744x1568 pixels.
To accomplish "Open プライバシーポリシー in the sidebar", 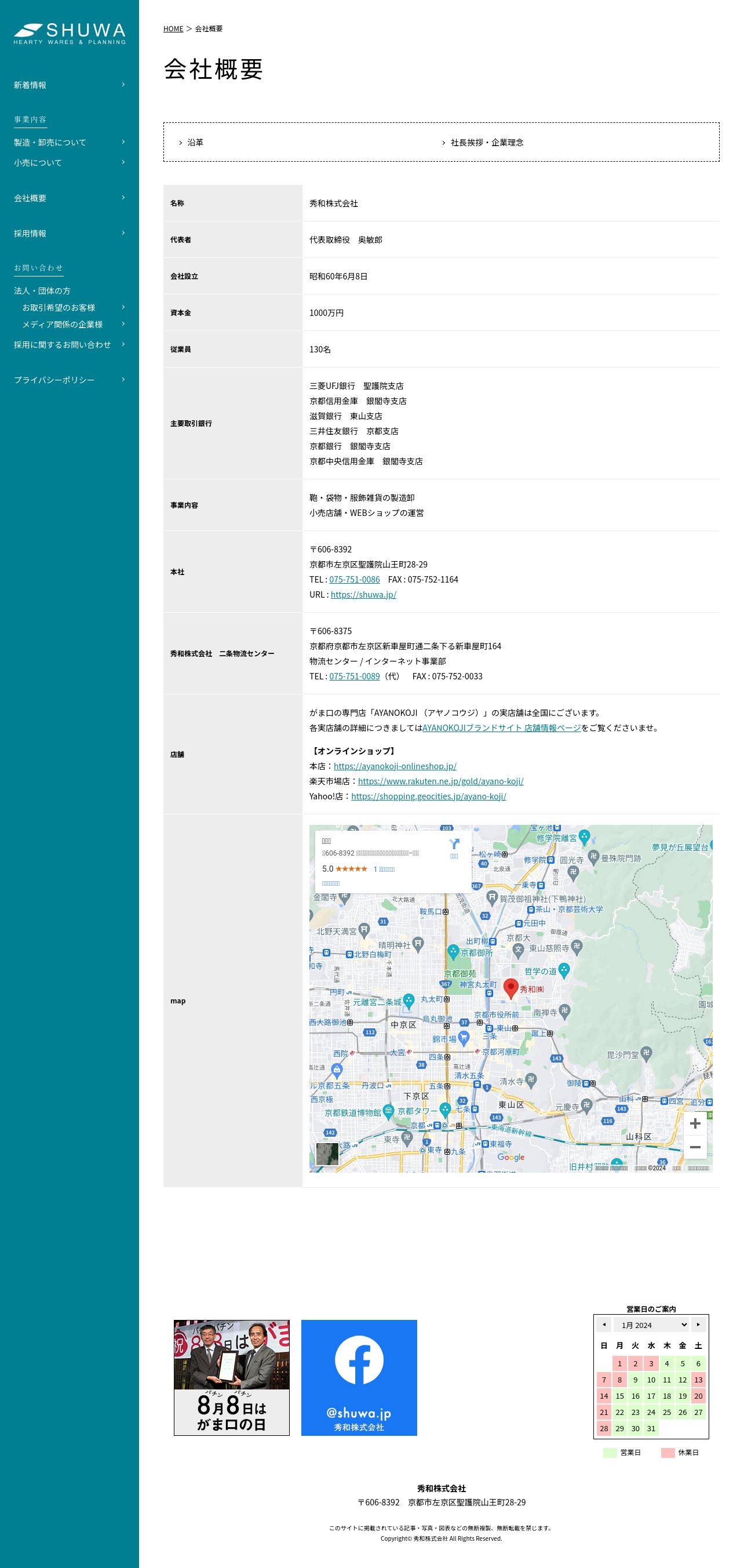I will 70,380.
